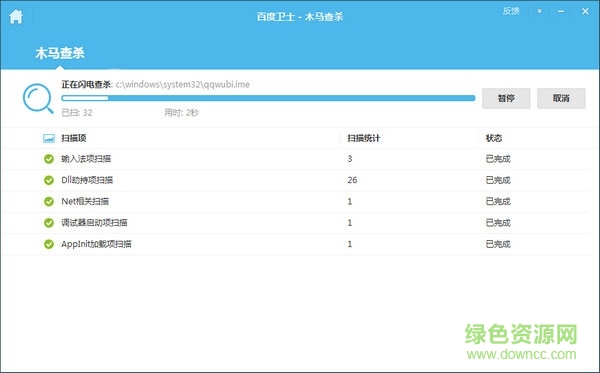Close the 百度卫士 window
This screenshot has height=373, width=600.
click(585, 11)
